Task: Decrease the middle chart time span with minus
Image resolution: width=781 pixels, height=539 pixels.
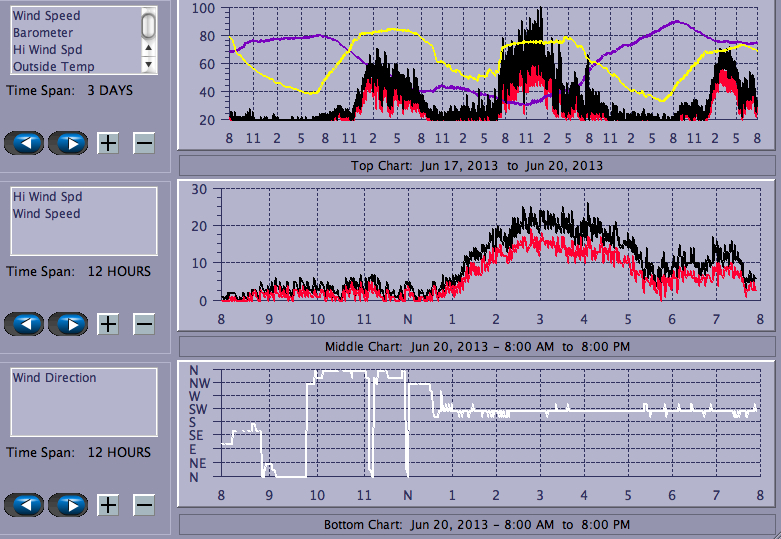Action: click(144, 324)
